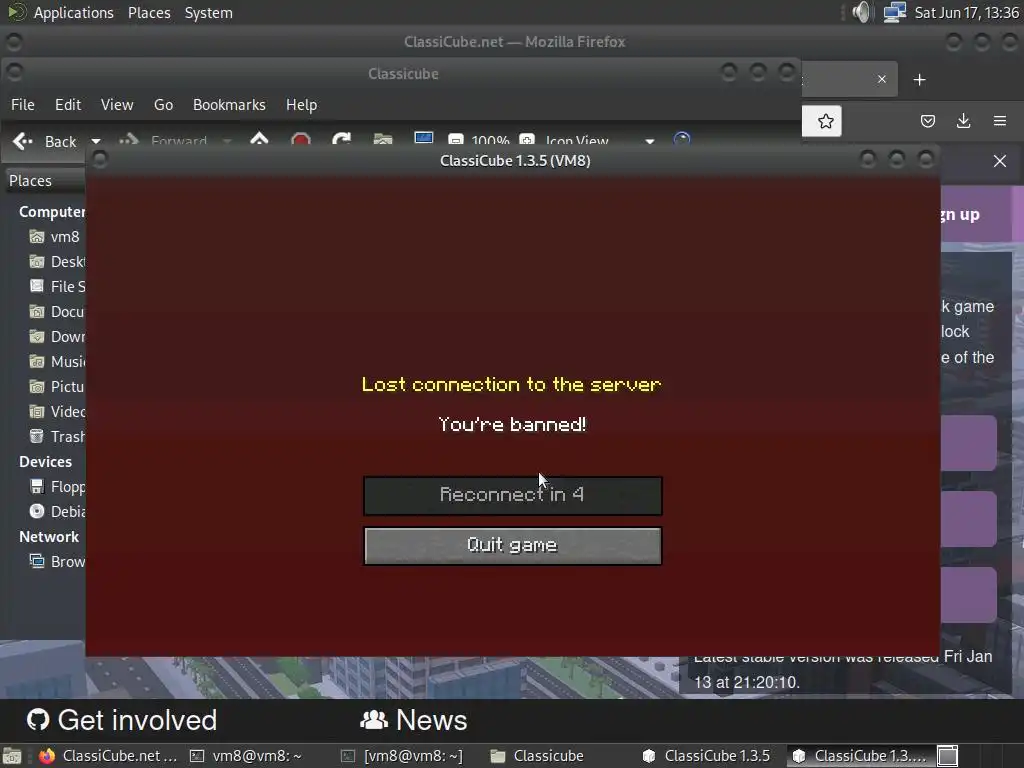Close the current Firefox tab
1024x768 pixels.
882,79
